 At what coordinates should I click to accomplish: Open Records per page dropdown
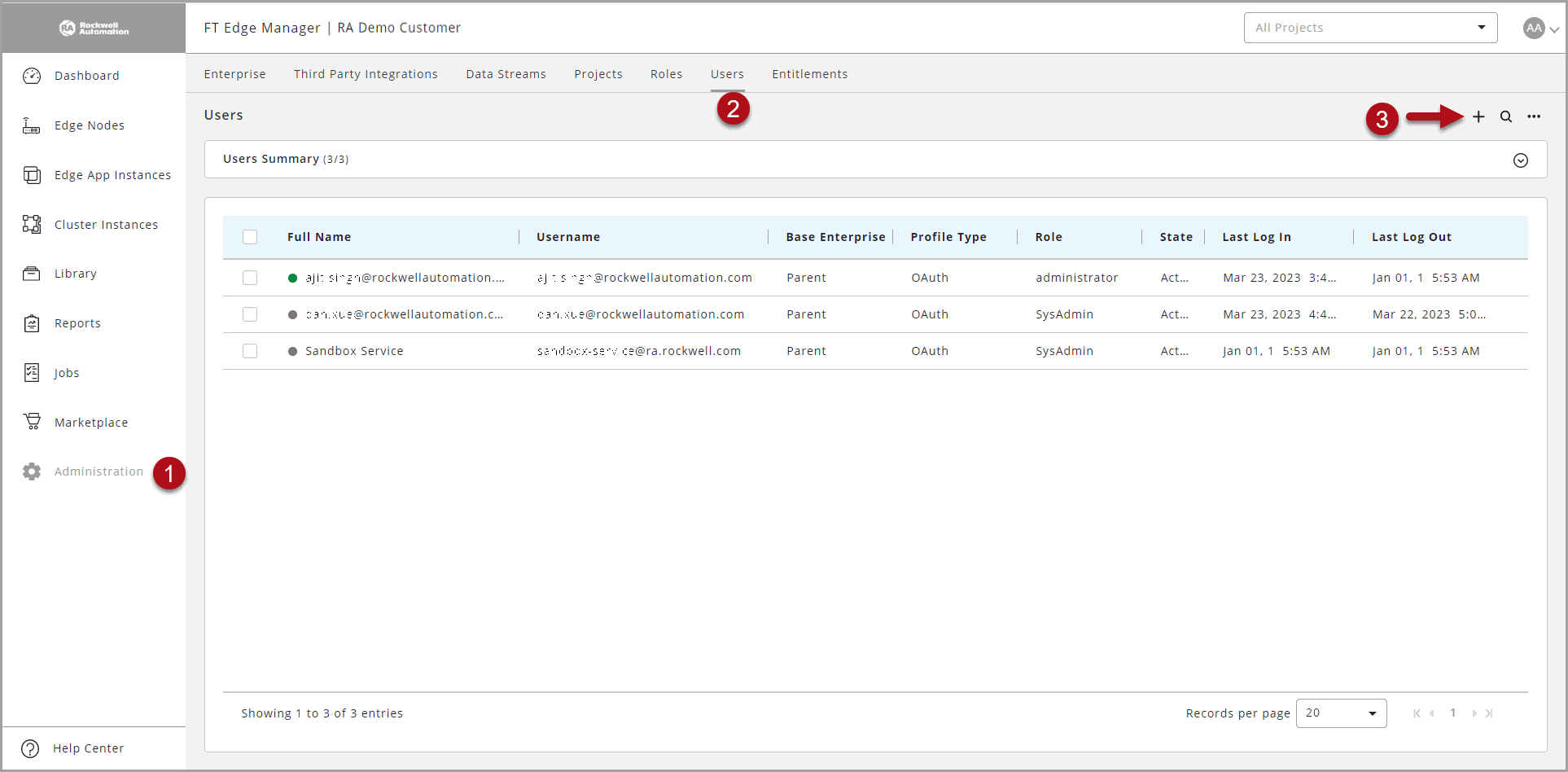click(1341, 713)
